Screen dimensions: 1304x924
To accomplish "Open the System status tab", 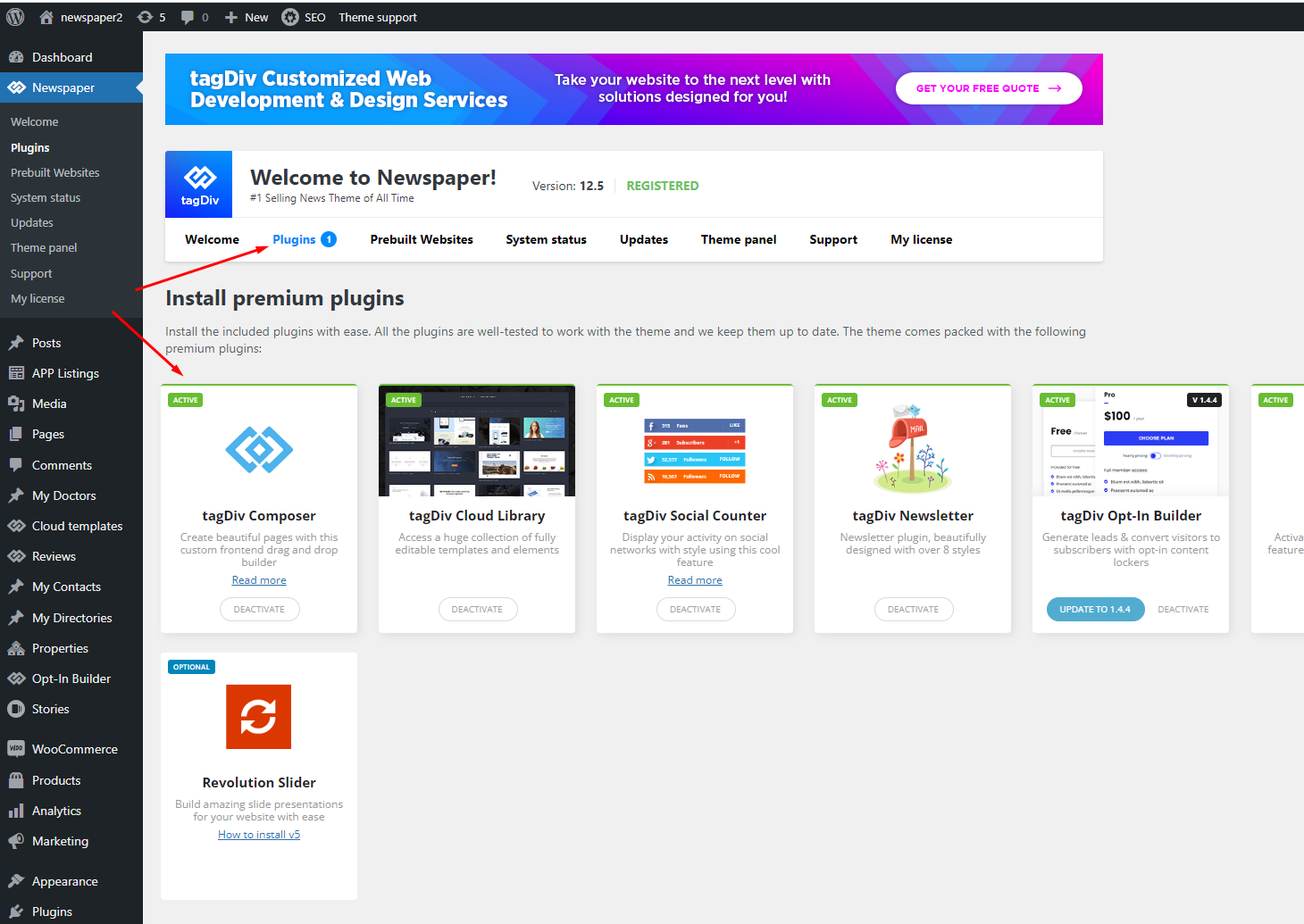I will [x=546, y=239].
